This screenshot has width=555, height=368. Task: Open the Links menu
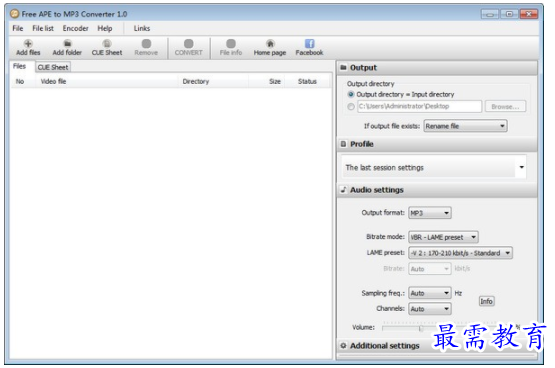pyautogui.click(x=142, y=28)
